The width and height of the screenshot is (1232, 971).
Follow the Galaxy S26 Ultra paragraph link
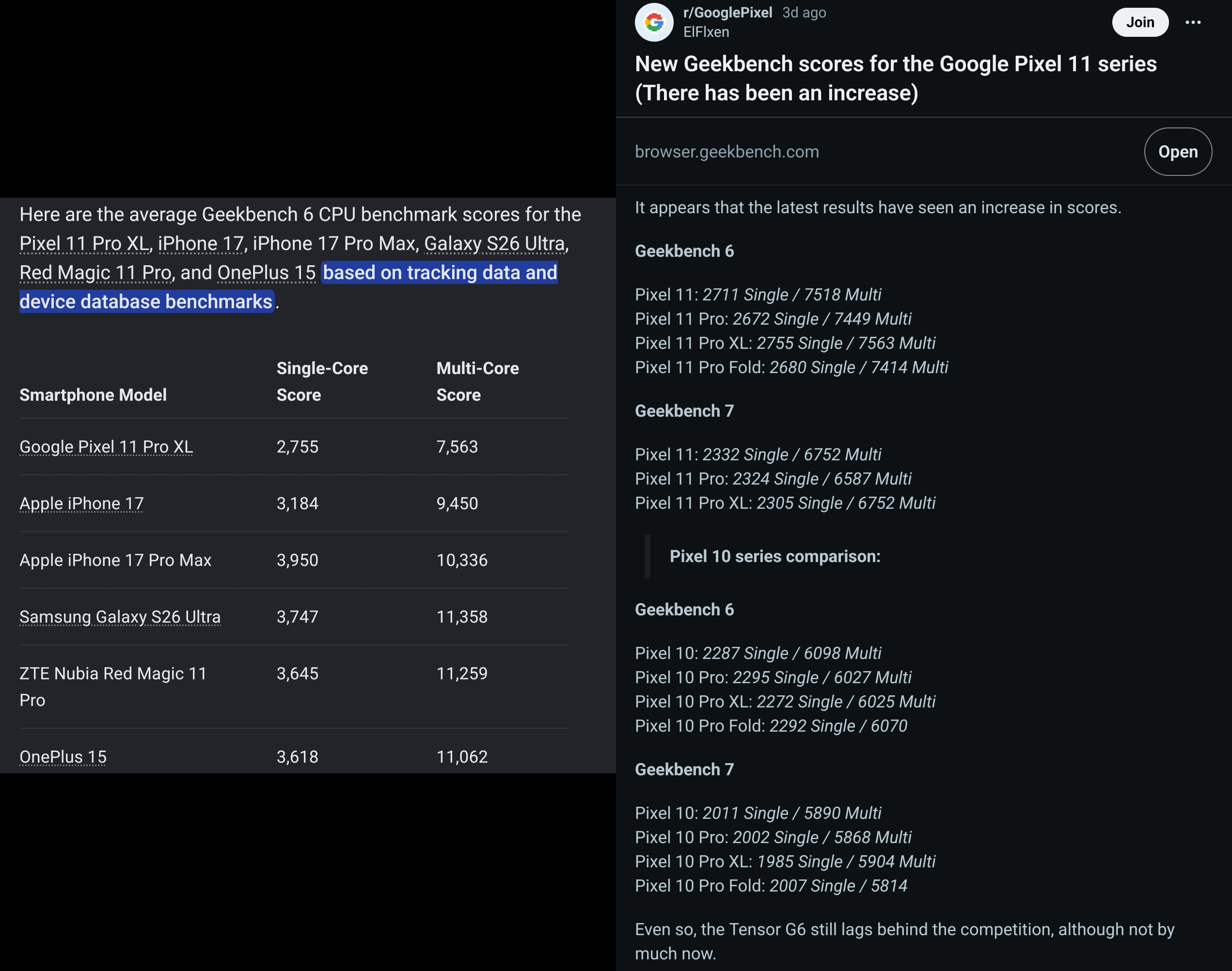[x=495, y=243]
